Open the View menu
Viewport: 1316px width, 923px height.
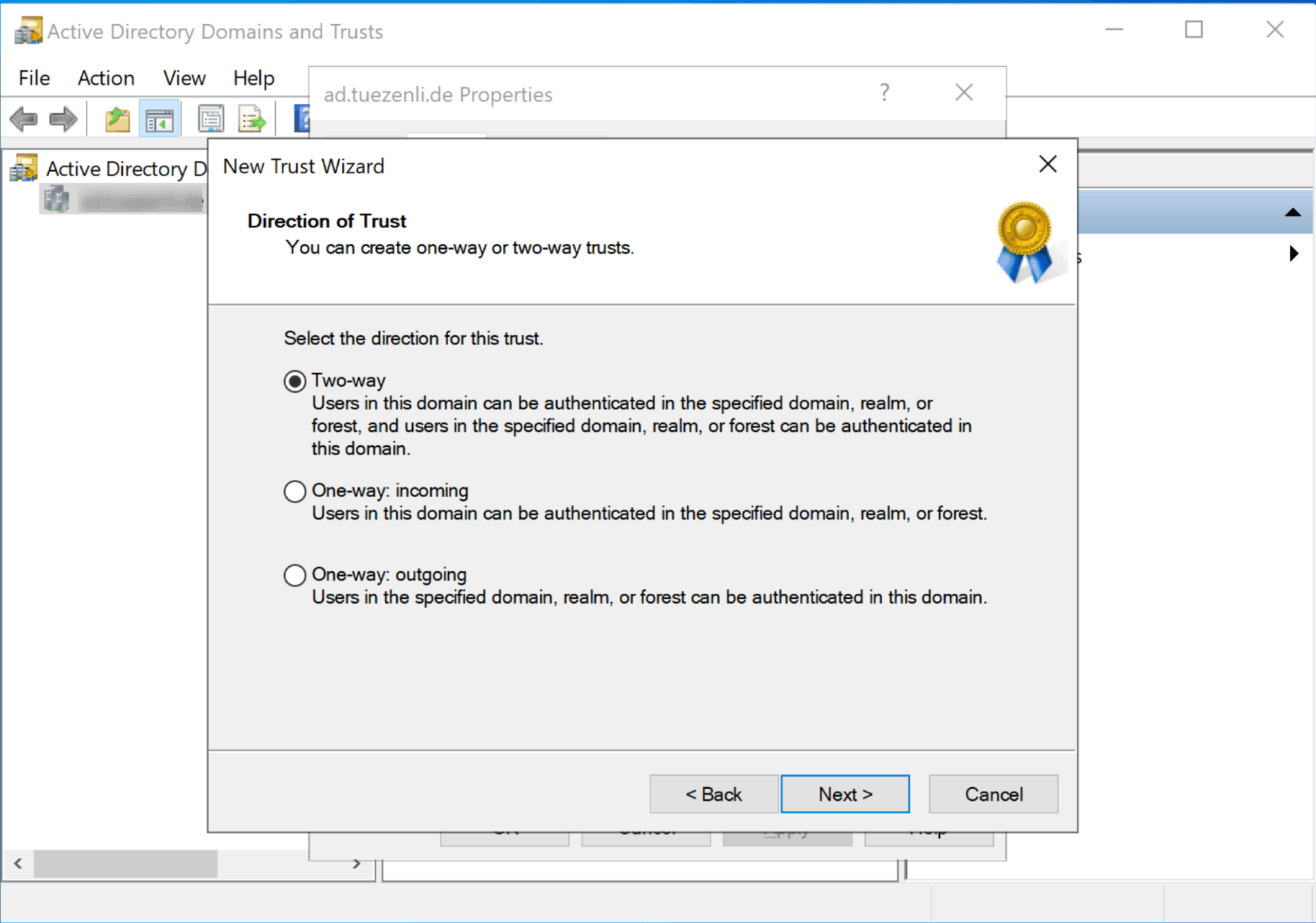[184, 78]
